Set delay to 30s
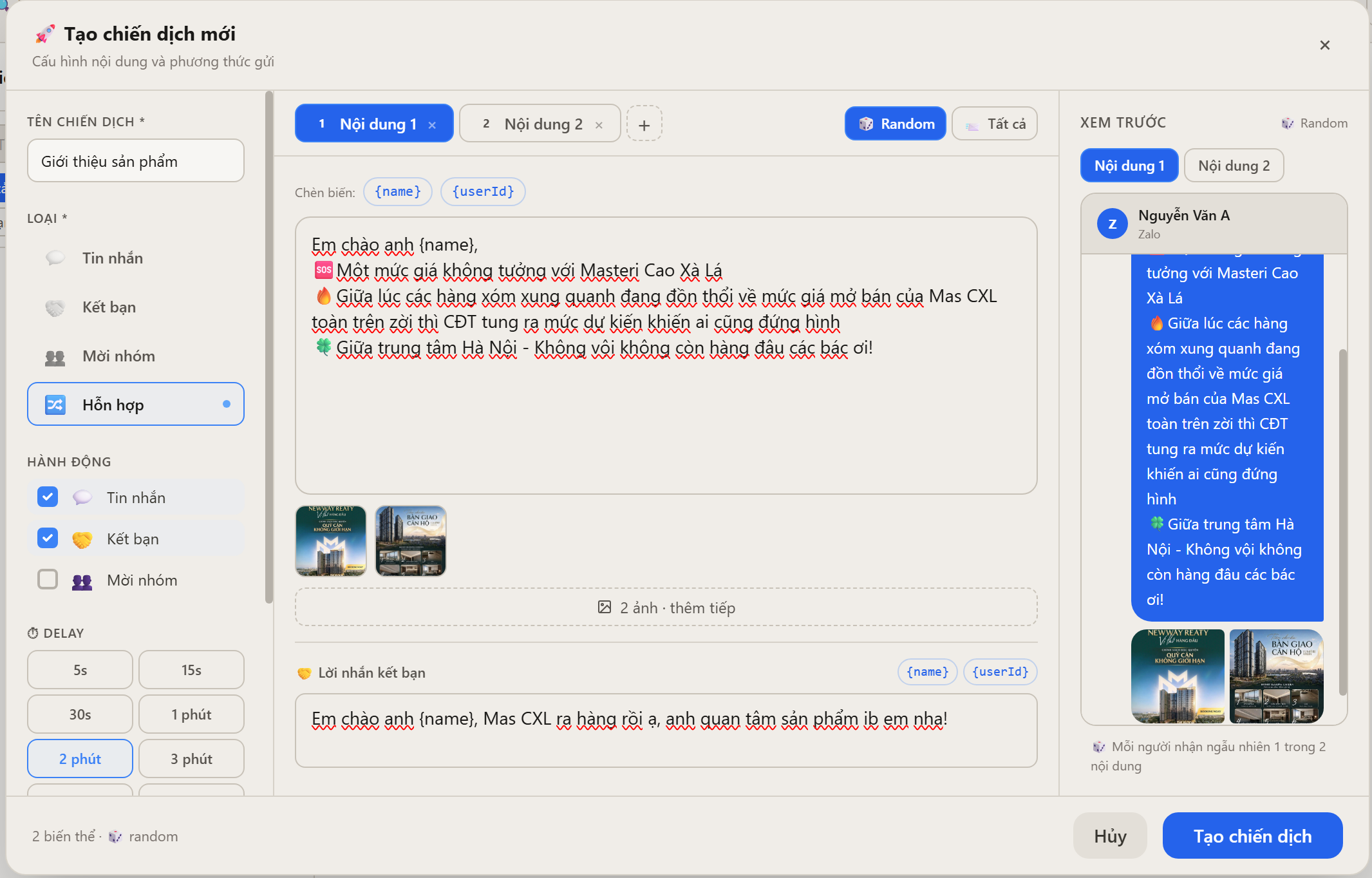The image size is (1372, 878). tap(80, 714)
